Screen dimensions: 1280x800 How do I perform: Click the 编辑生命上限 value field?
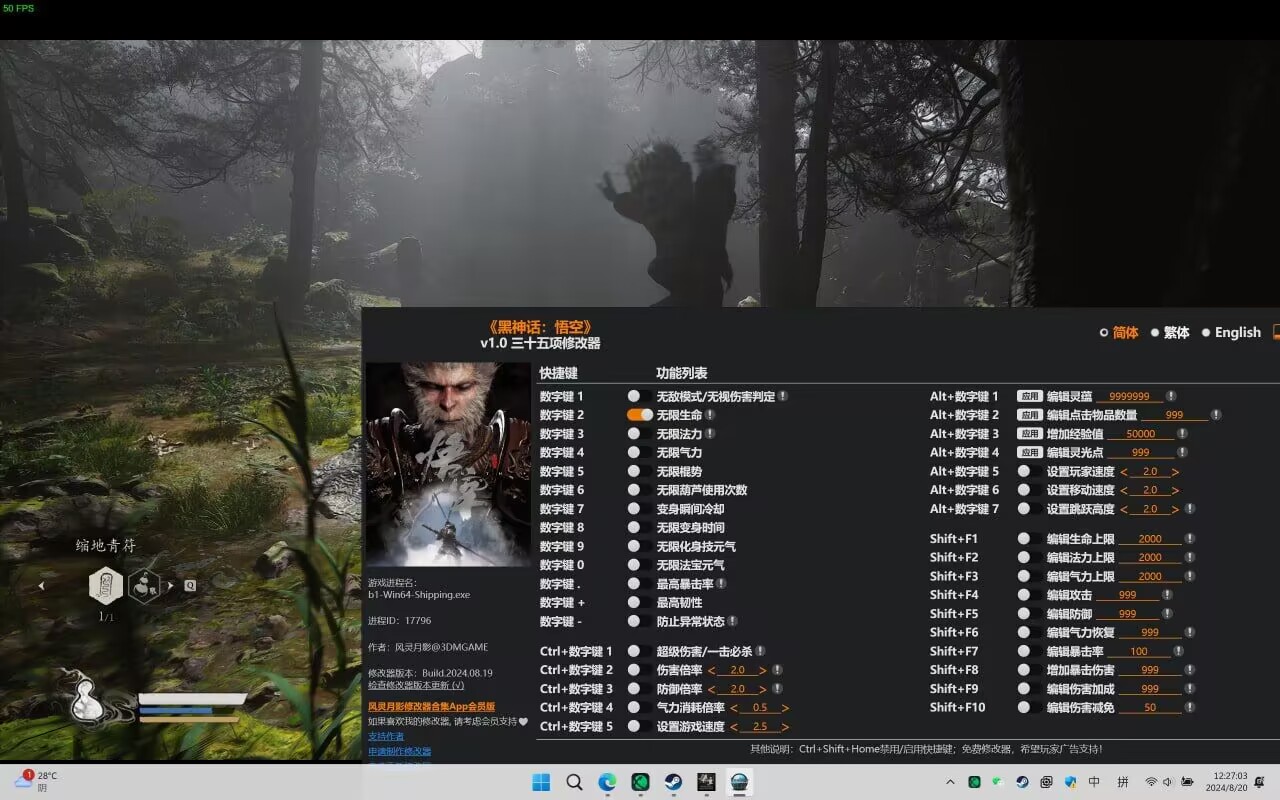click(1150, 539)
